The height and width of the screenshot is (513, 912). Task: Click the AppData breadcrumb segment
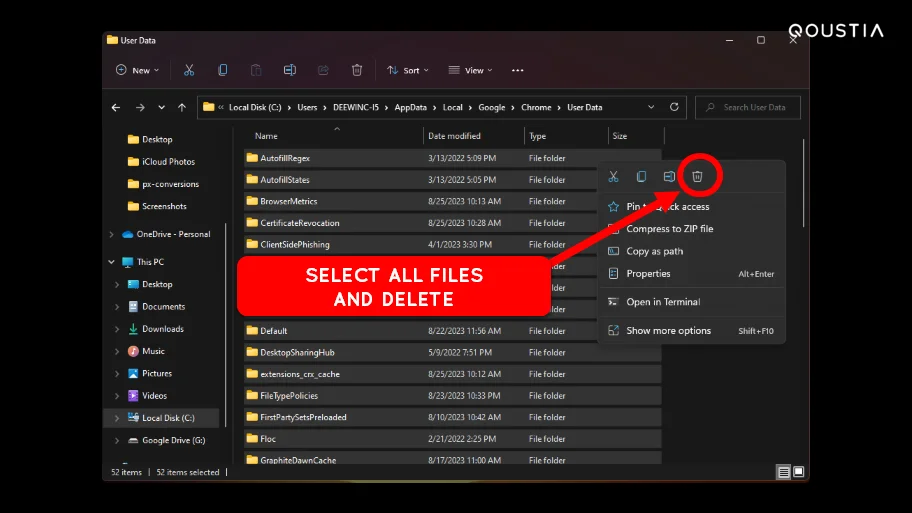(x=411, y=108)
